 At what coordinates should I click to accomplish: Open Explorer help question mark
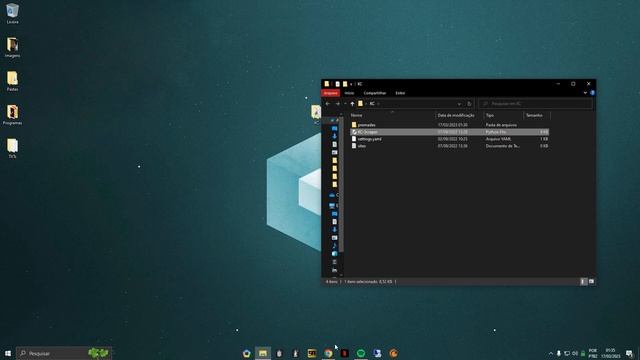pyautogui.click(x=592, y=93)
